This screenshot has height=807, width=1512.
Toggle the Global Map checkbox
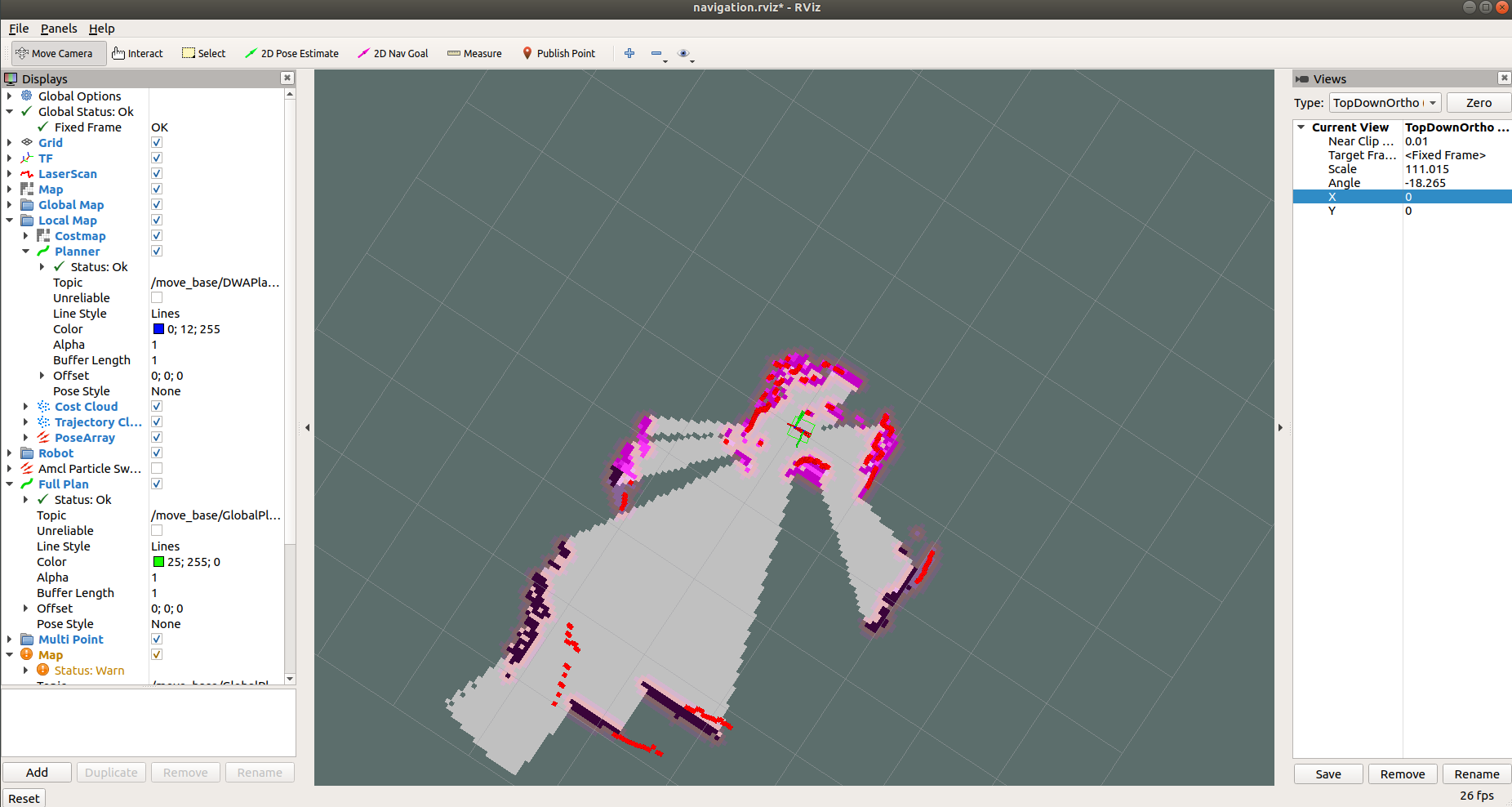coord(157,204)
